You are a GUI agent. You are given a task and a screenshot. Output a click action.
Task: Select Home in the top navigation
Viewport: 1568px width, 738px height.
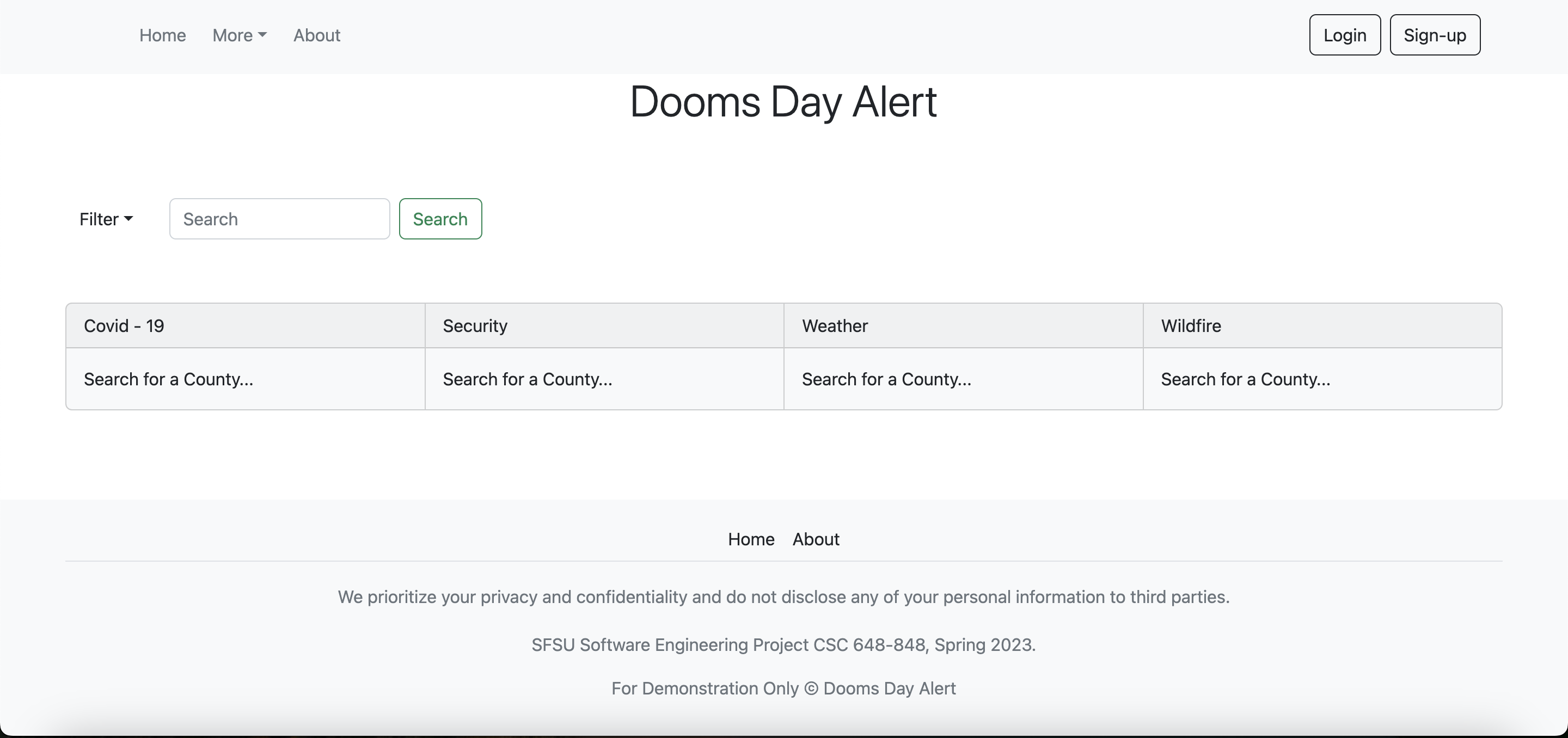tap(162, 35)
